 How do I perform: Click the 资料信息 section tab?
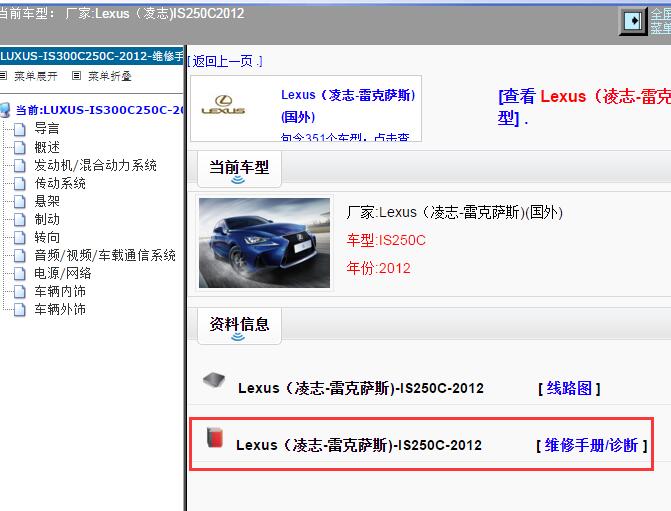pyautogui.click(x=239, y=326)
